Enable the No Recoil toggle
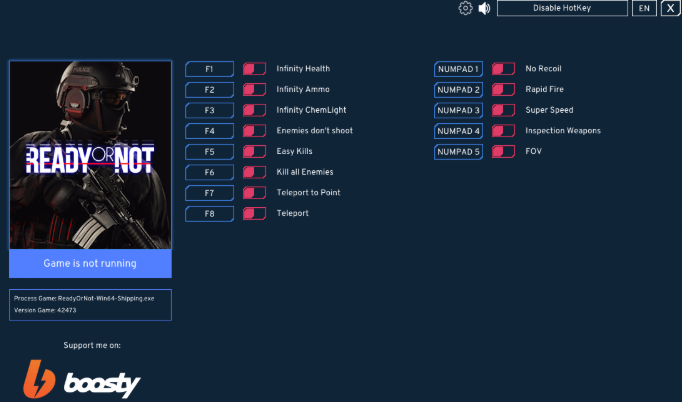 (x=503, y=69)
